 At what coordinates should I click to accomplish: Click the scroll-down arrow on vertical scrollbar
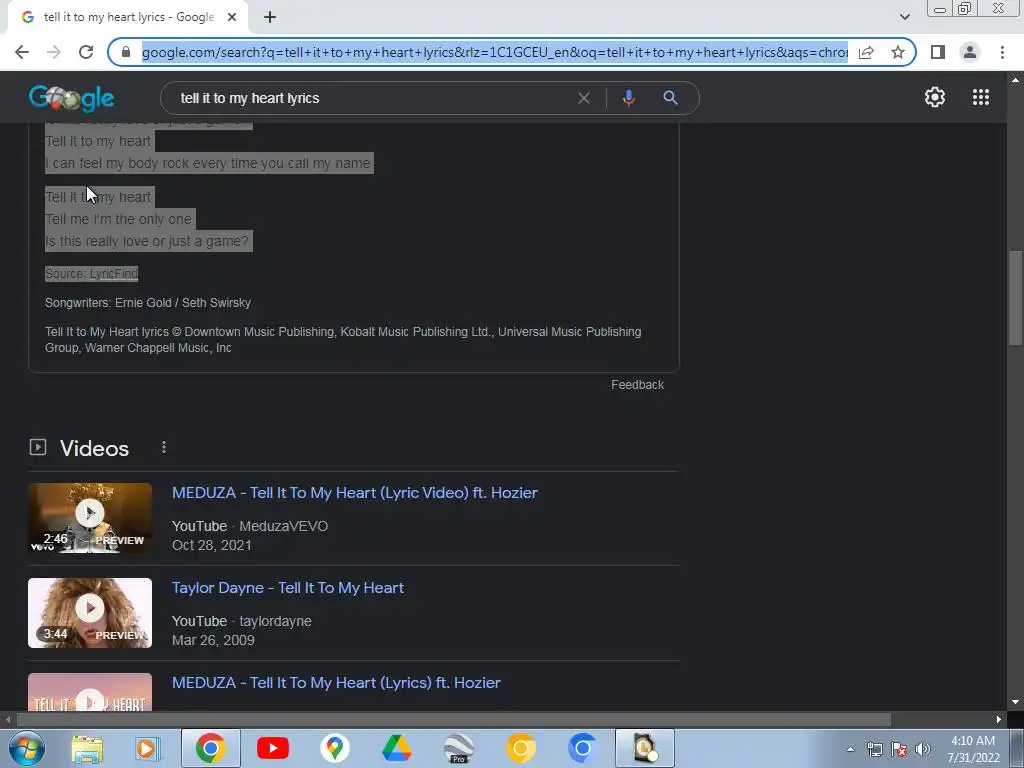(x=1015, y=703)
